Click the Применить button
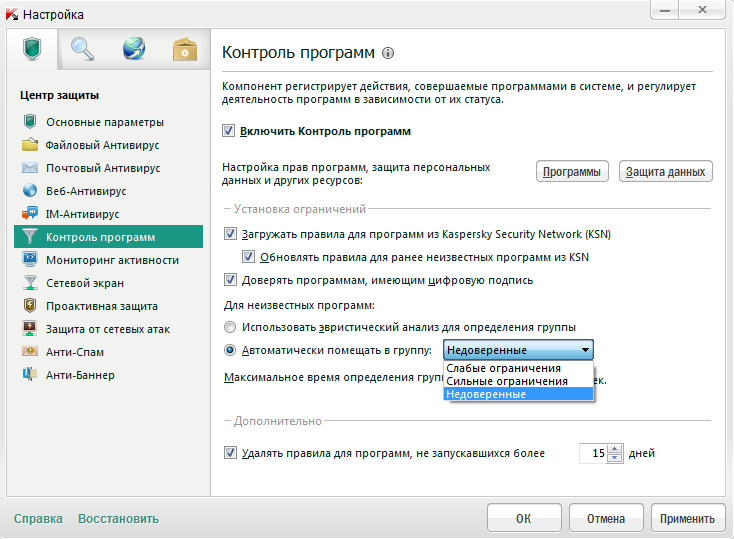Screen dimensions: 734x539 click(687, 518)
